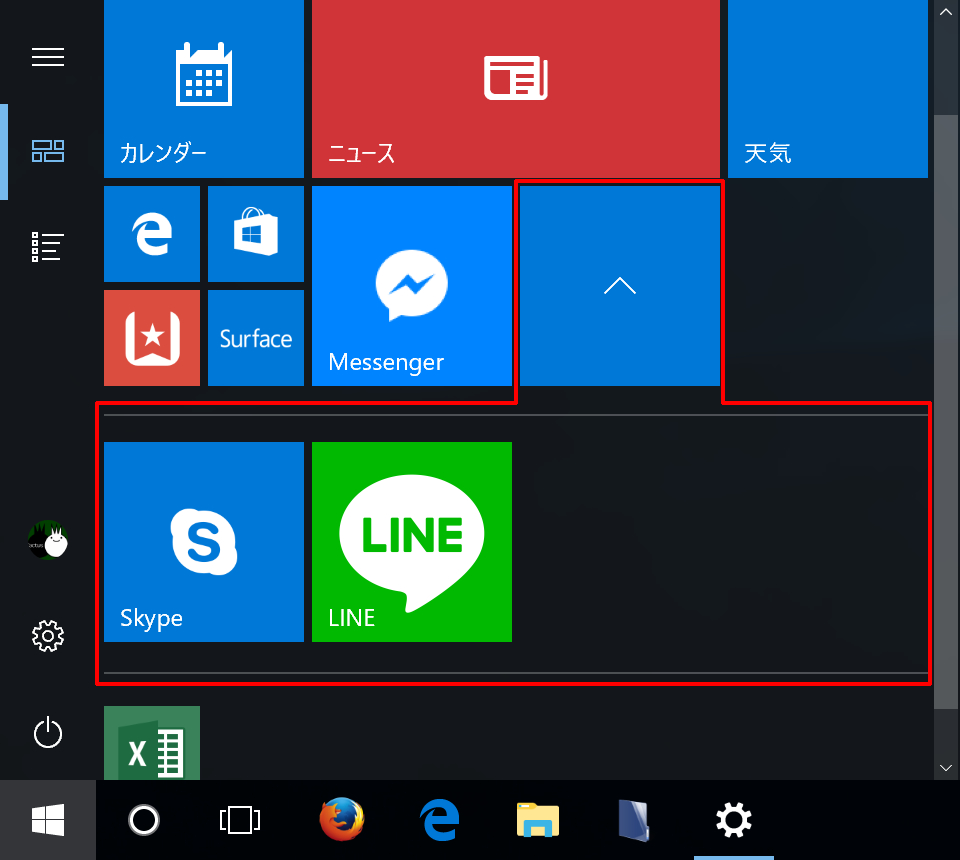The image size is (960, 860).
Task: Open the red Wunderlist star tile
Action: click(152, 338)
